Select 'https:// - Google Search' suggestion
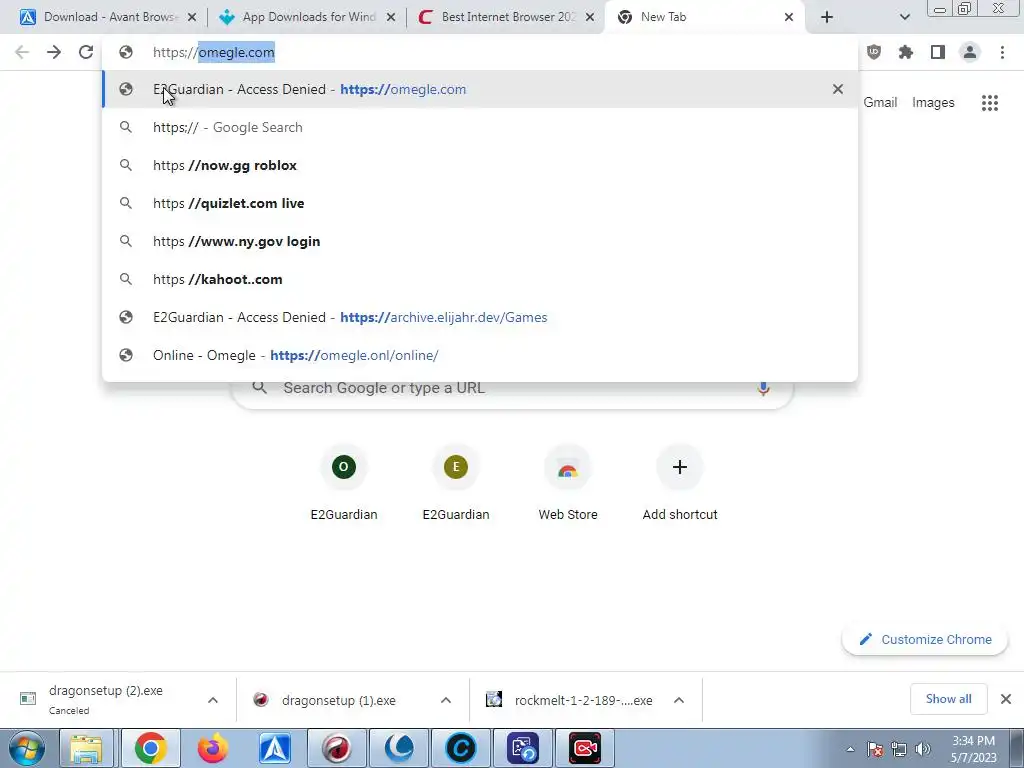Screen dimensions: 1024x768 tap(480, 127)
